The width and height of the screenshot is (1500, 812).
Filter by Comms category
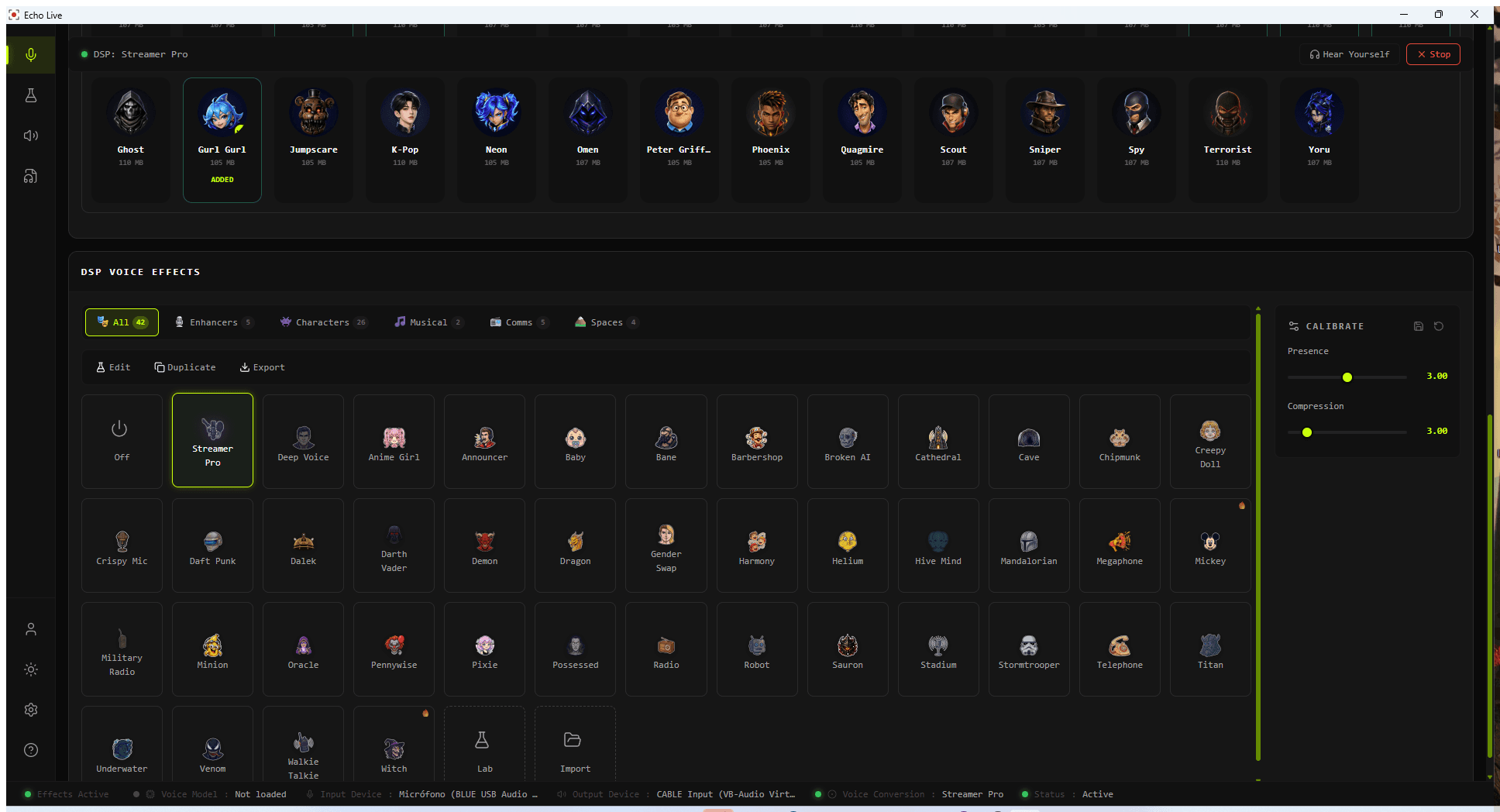click(518, 322)
